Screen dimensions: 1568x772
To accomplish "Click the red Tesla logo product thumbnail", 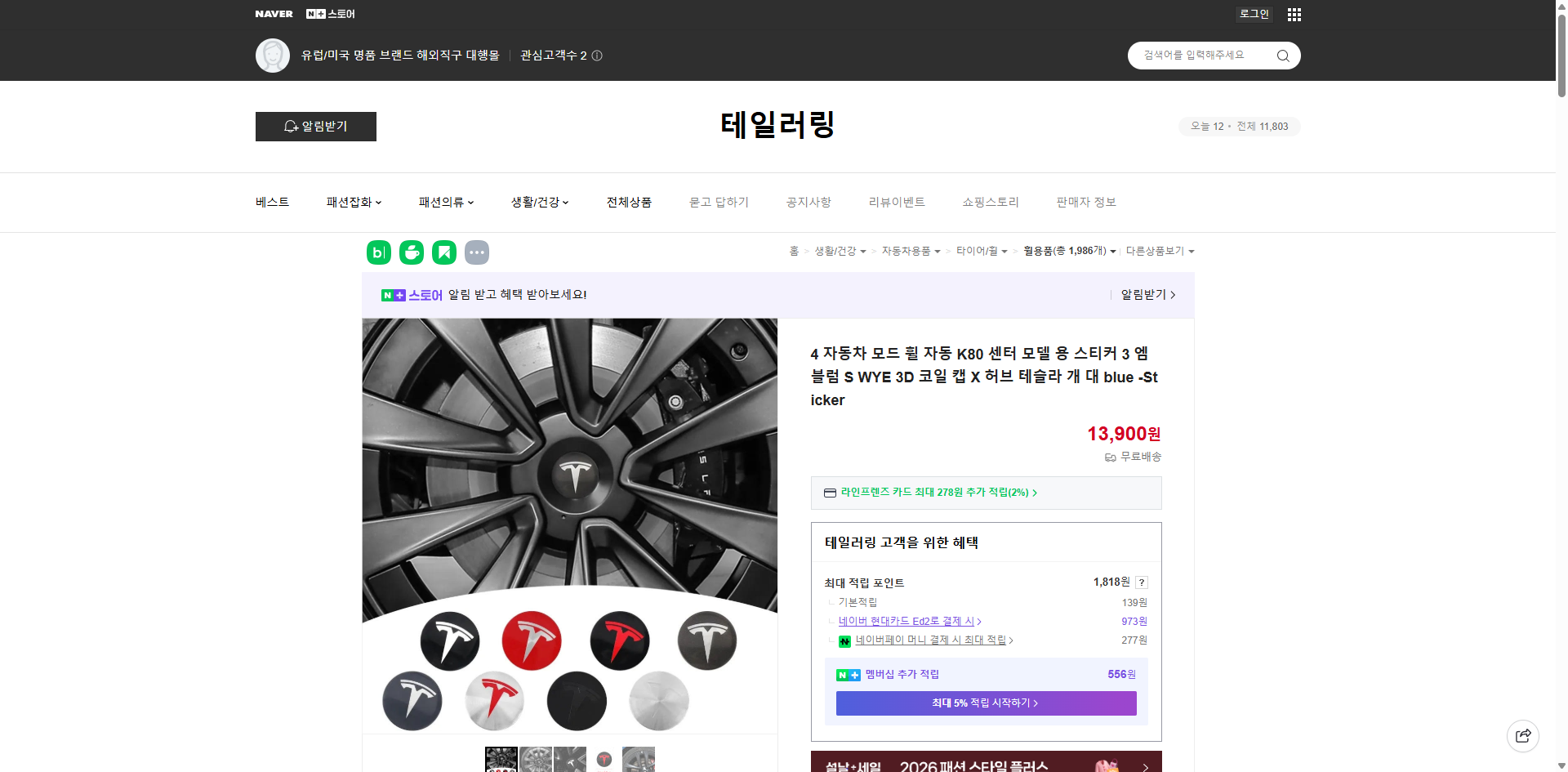I will point(604,759).
